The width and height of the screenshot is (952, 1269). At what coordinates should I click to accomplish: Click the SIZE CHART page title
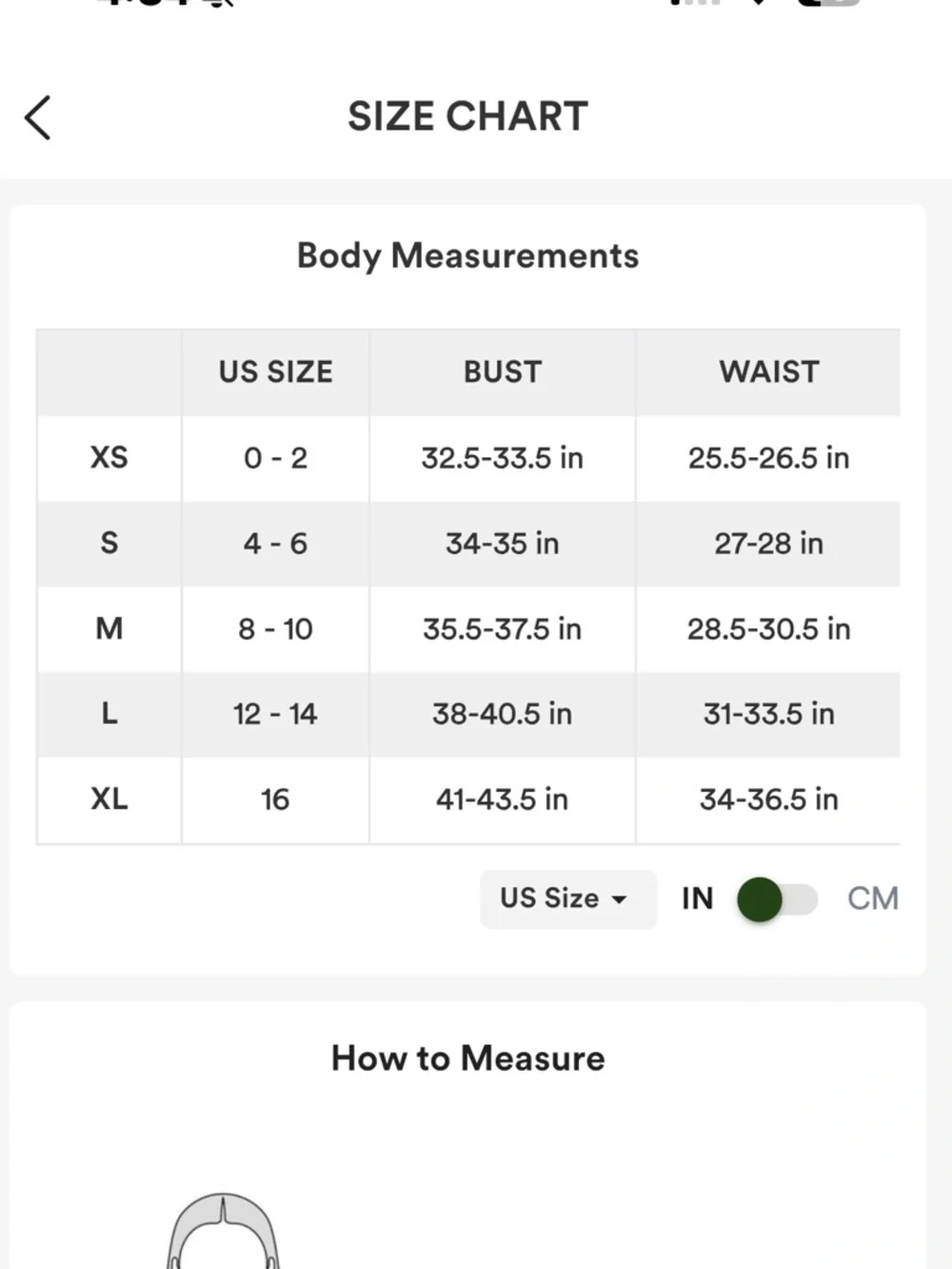click(467, 116)
